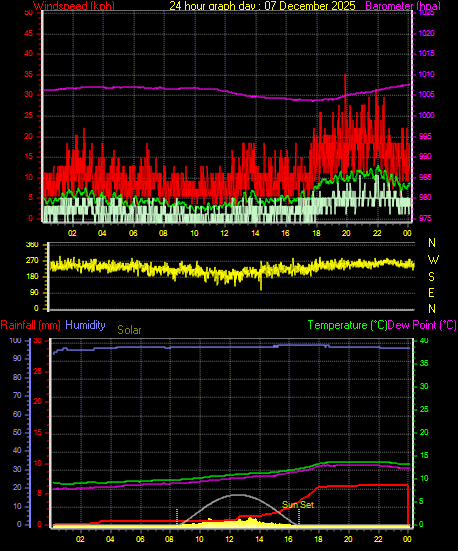The width and height of the screenshot is (458, 551).
Task: Click the Humidity legend label
Action: point(85,325)
